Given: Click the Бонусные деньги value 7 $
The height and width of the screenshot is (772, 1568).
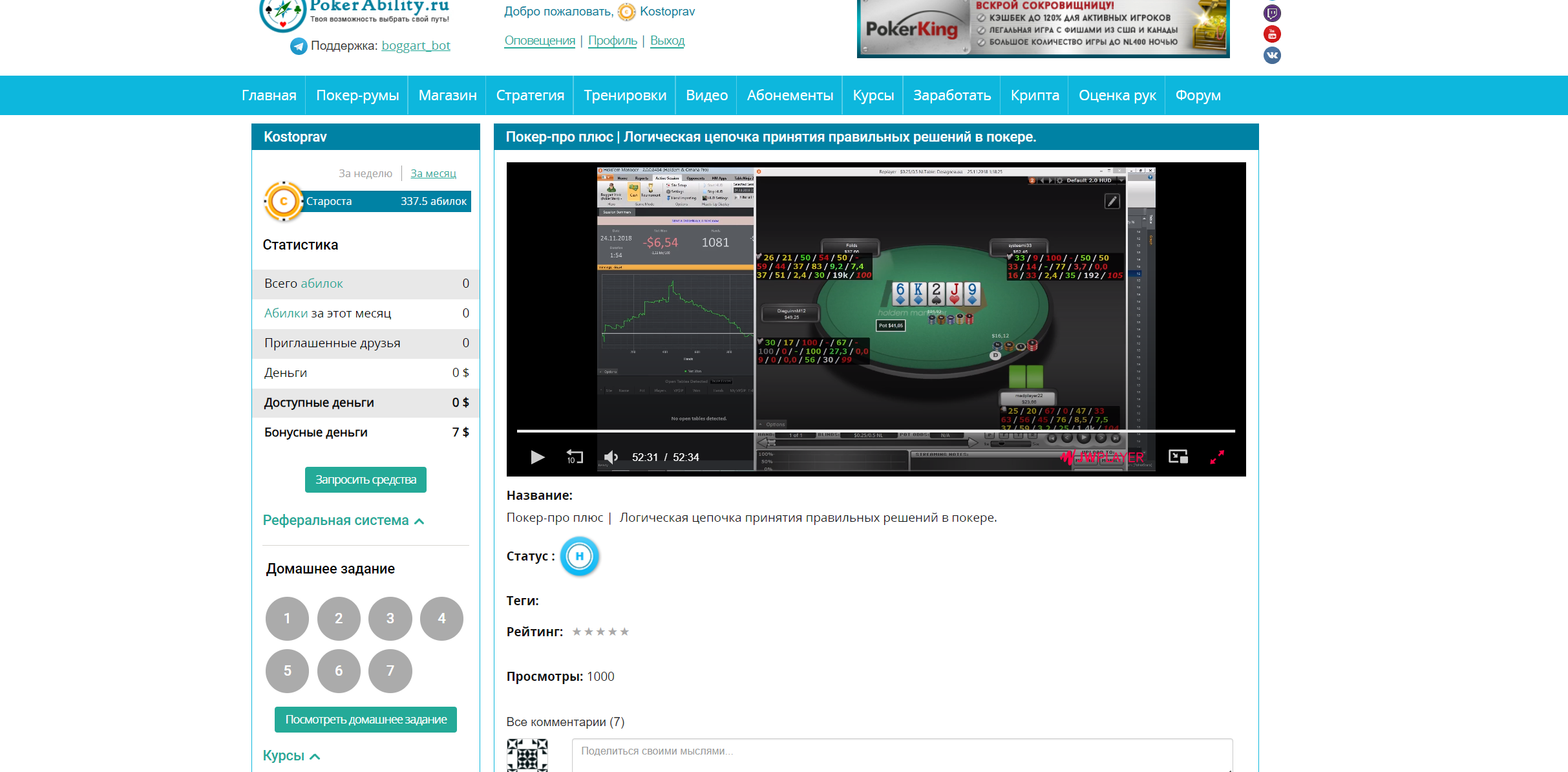Looking at the screenshot, I should (461, 433).
